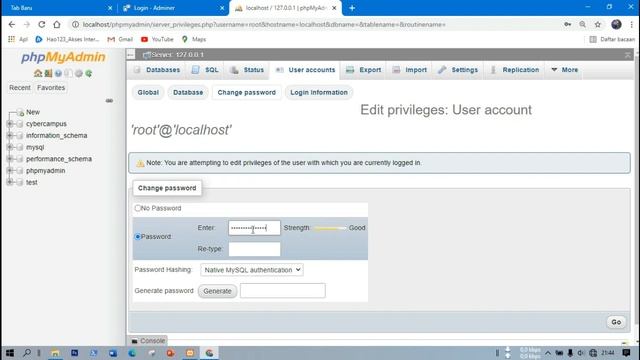Click the Enter password field
The image size is (640, 360).
pyautogui.click(x=254, y=228)
